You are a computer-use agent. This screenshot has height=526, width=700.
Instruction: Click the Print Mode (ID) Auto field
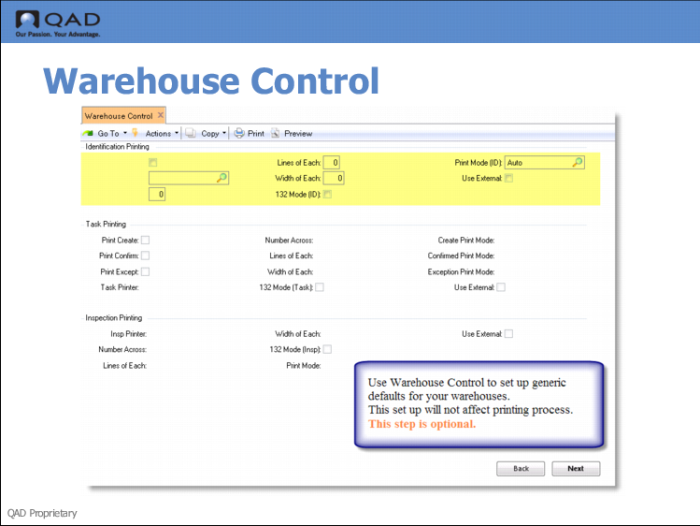pyautogui.click(x=545, y=163)
